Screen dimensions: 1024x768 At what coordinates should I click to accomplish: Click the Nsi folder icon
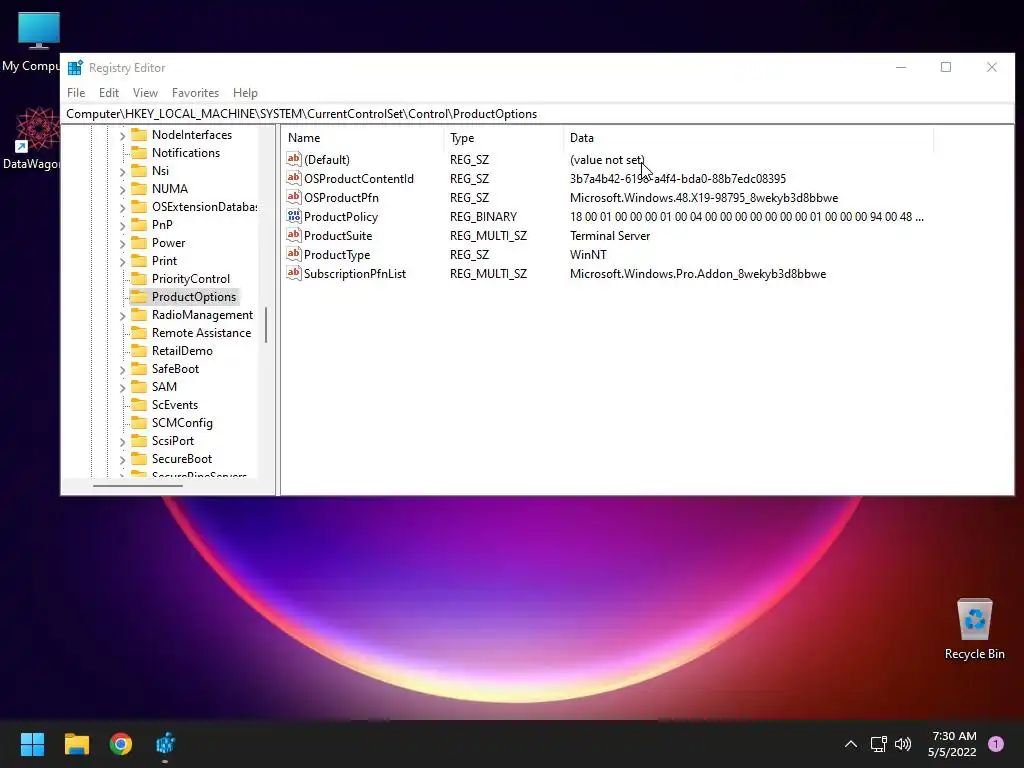(138, 170)
